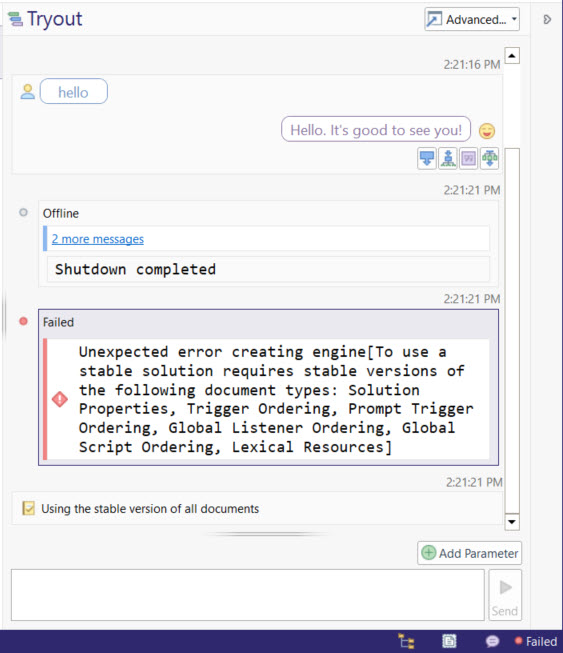Screen dimensions: 563x653
Task: Select the 'Hello. It's good to see you!' reply
Action: coord(376,130)
